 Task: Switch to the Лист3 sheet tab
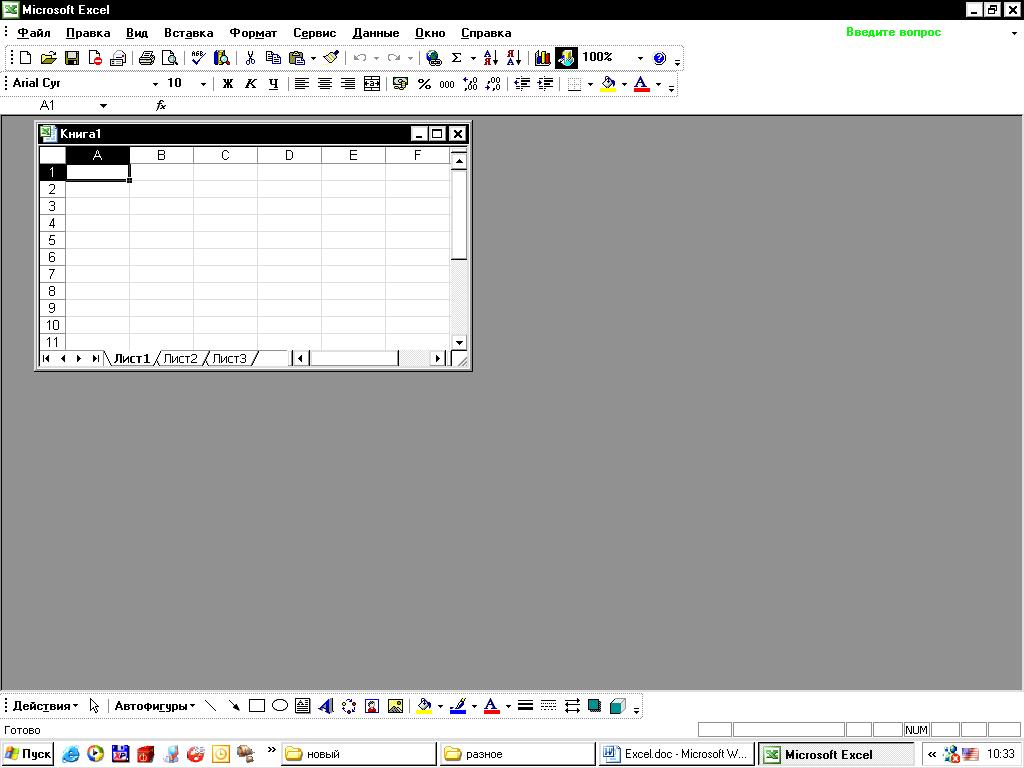pos(230,359)
